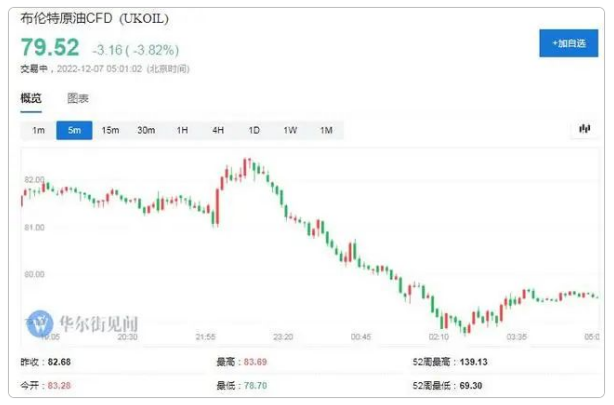Screen dimensions: 614x405
Task: Click the 00:45 time axis label
Action: (361, 337)
